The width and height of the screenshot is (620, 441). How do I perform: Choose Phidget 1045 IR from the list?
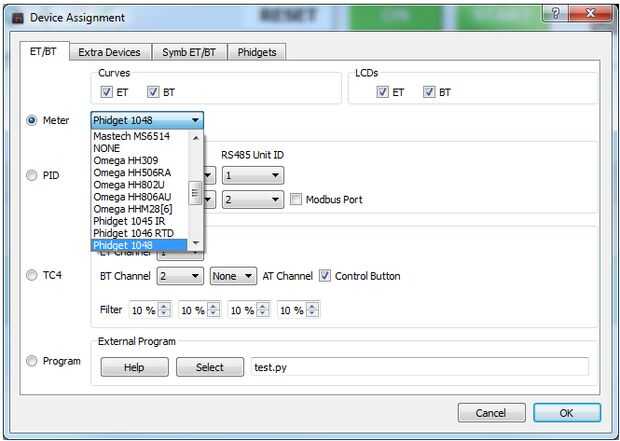pyautogui.click(x=140, y=221)
